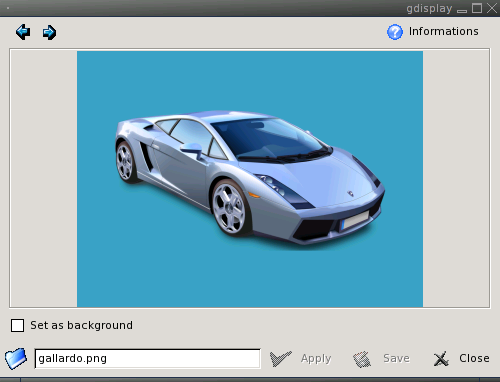This screenshot has width=500, height=382.
Task: Click the Save button label
Action: click(x=396, y=358)
